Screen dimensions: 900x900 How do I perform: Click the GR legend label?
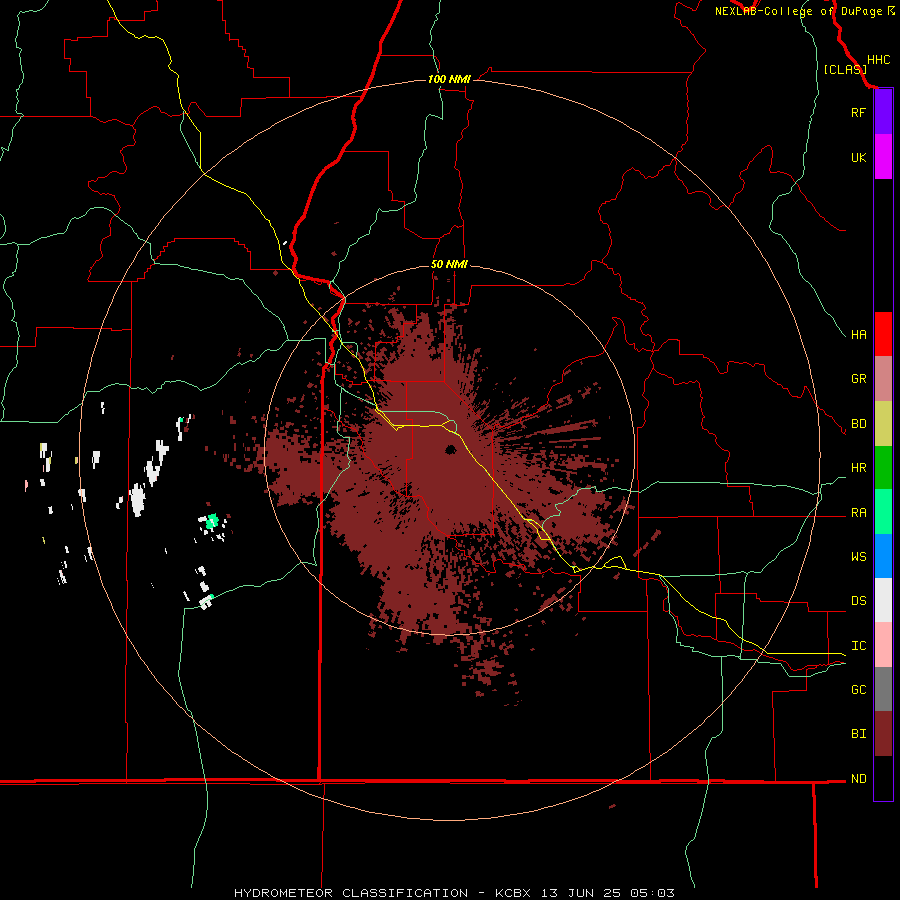[x=858, y=379]
